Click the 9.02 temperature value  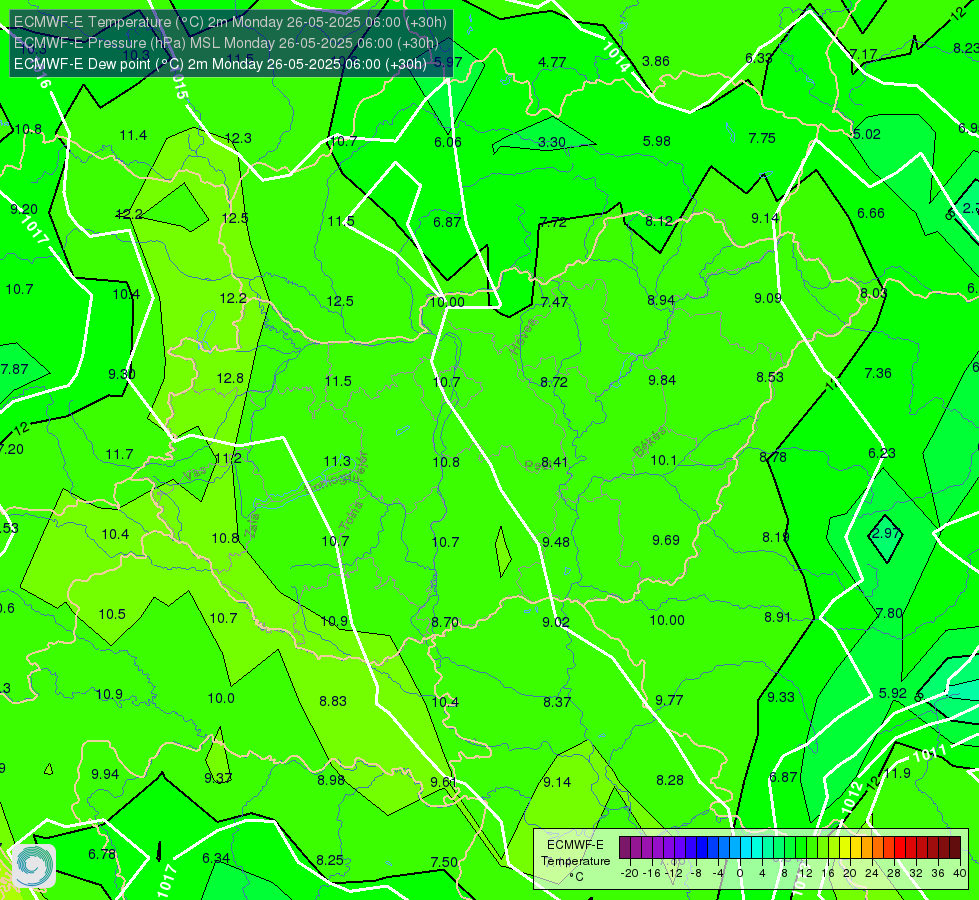[x=556, y=622]
